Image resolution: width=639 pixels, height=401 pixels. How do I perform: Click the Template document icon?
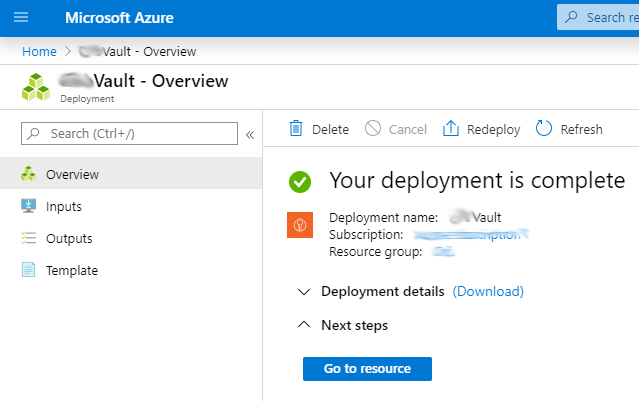28,270
